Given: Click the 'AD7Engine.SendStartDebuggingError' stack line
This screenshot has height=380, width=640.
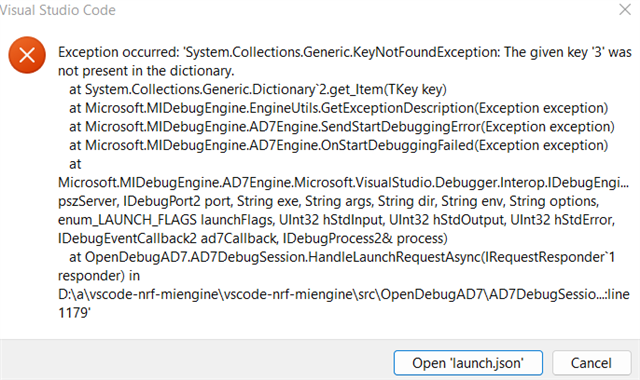Looking at the screenshot, I should (x=342, y=127).
